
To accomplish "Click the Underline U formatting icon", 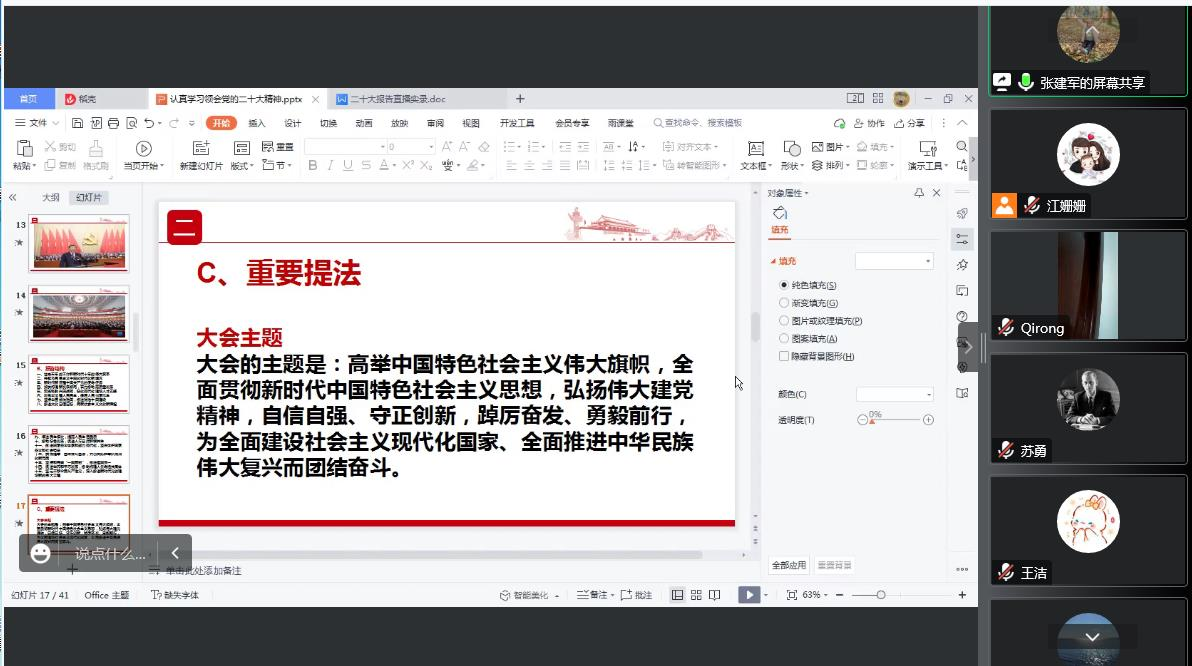I will 347,165.
